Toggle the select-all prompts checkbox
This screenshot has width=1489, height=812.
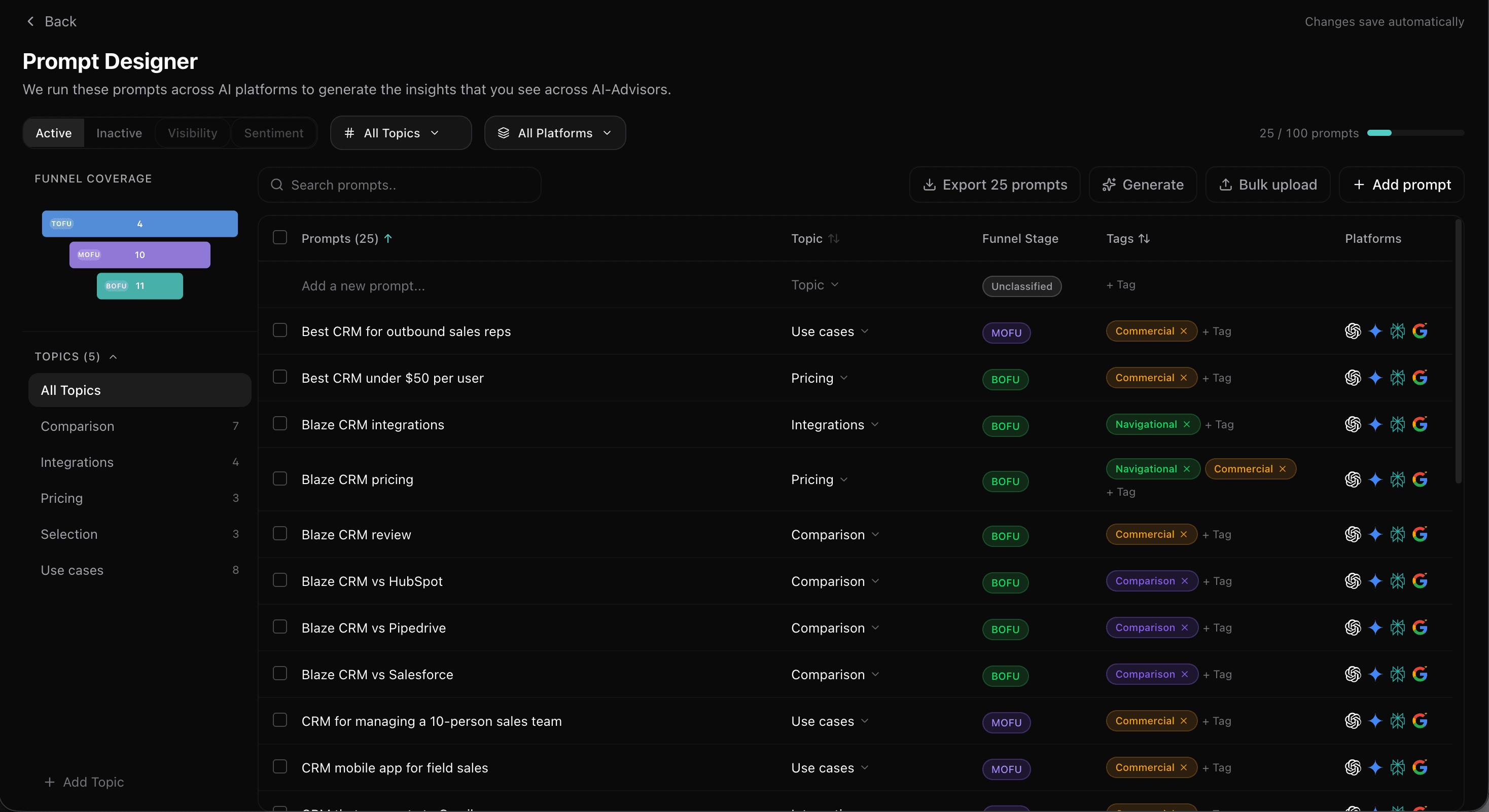pos(280,237)
